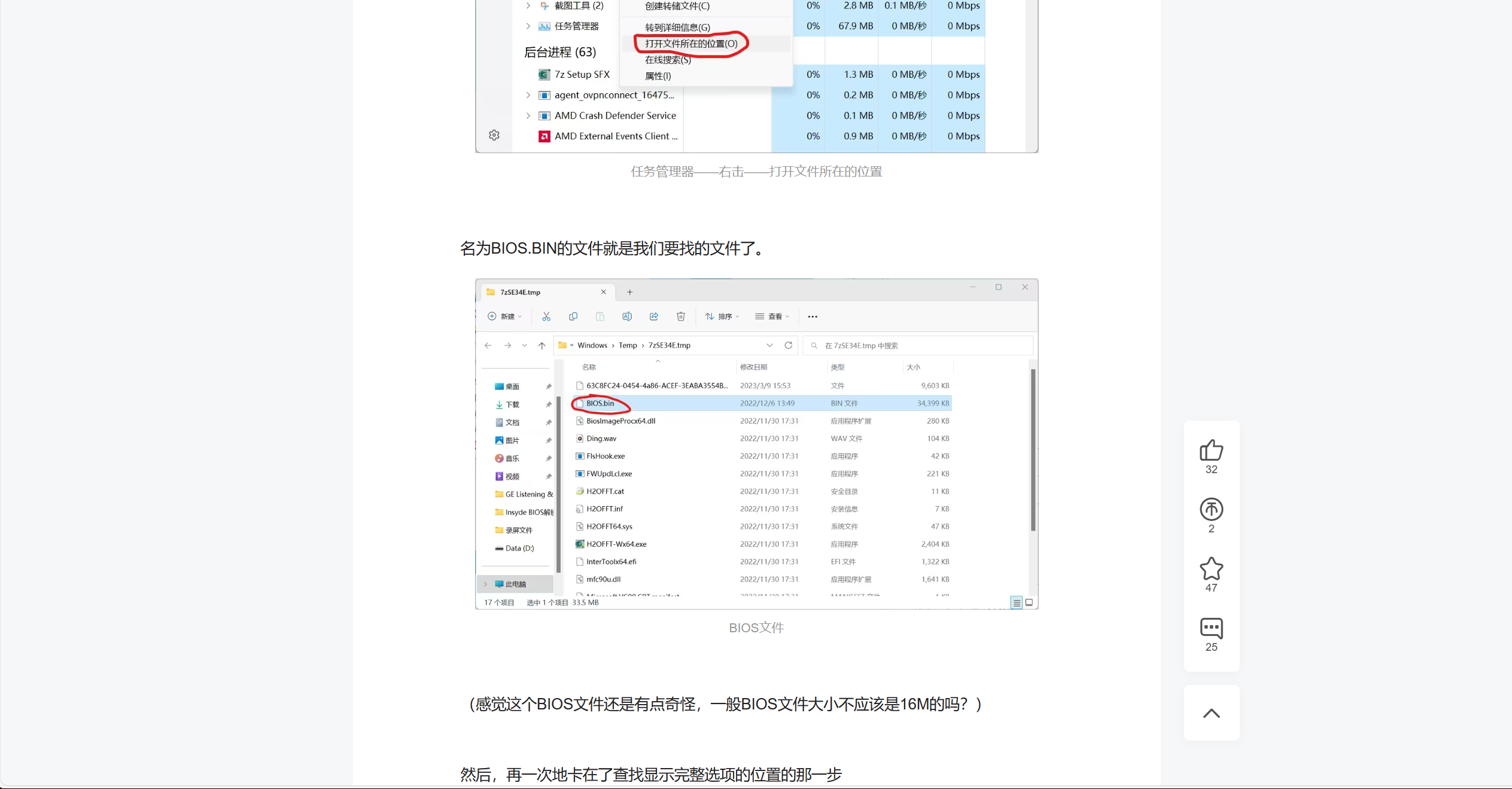
Task: Open the 查看 view dropdown
Action: tap(772, 316)
